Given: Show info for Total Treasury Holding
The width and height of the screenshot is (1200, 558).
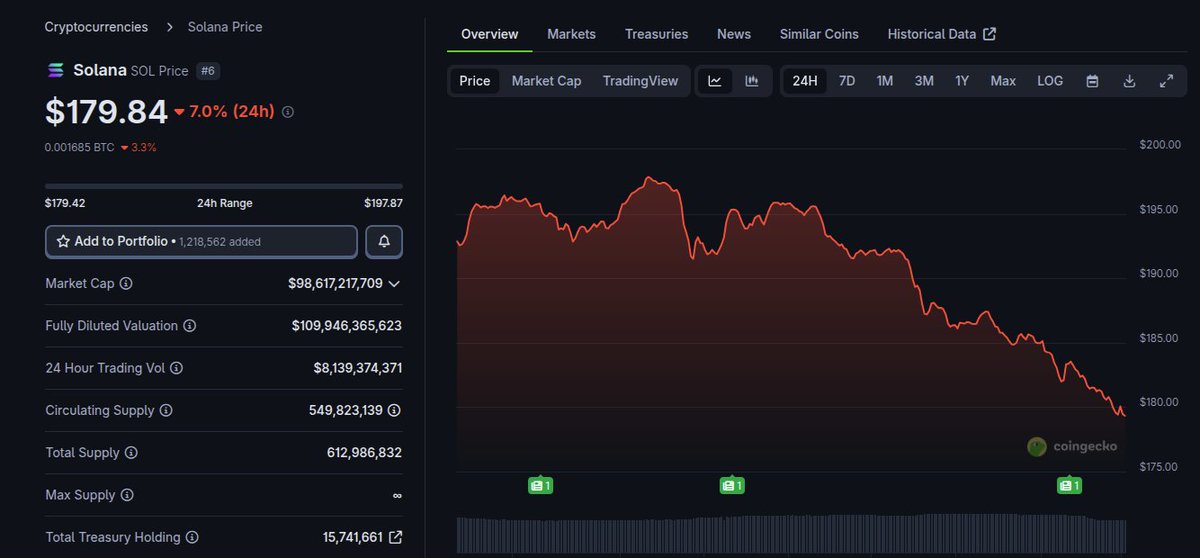Looking at the screenshot, I should 191,537.
